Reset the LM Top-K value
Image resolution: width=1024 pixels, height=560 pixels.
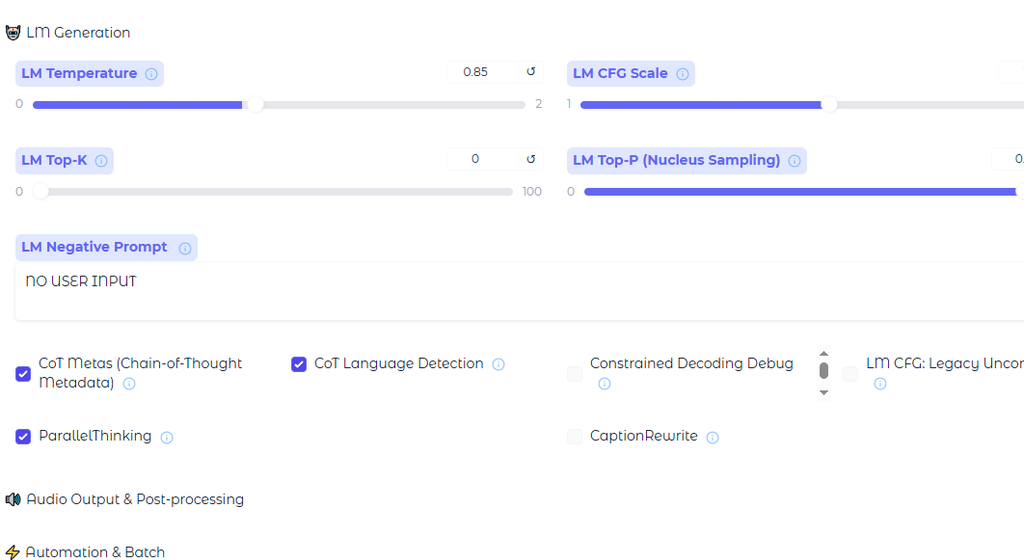click(531, 159)
